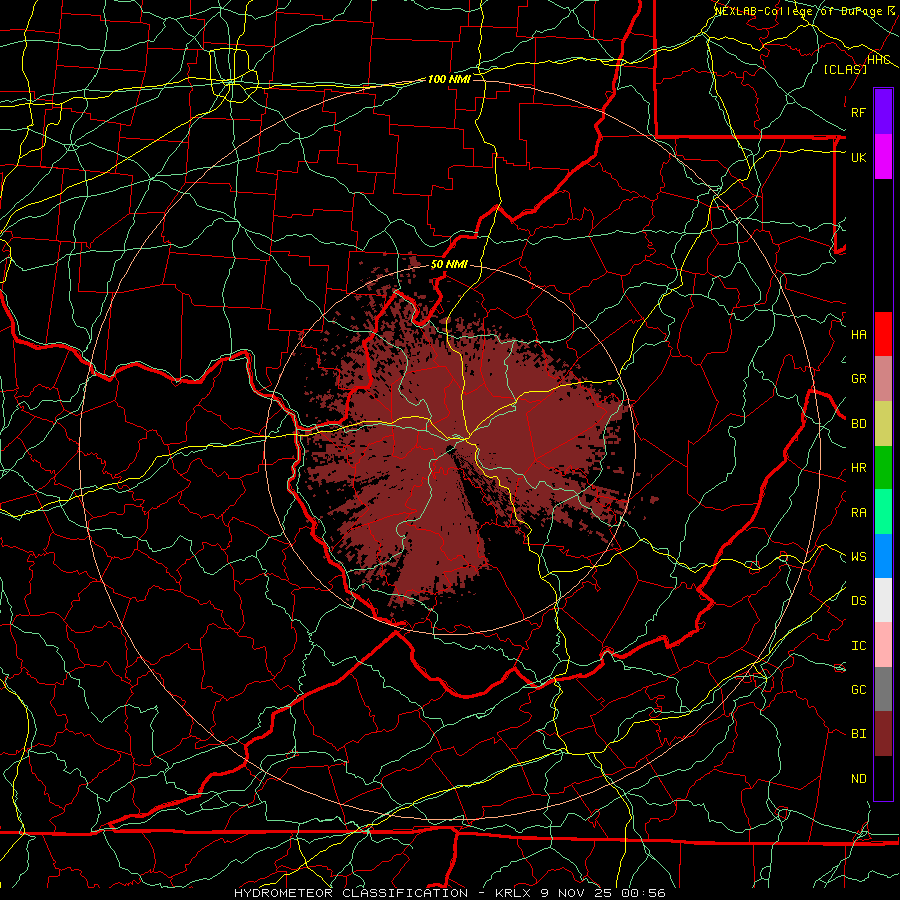
Task: Pick the RA light green legend swatch
Action: [883, 512]
